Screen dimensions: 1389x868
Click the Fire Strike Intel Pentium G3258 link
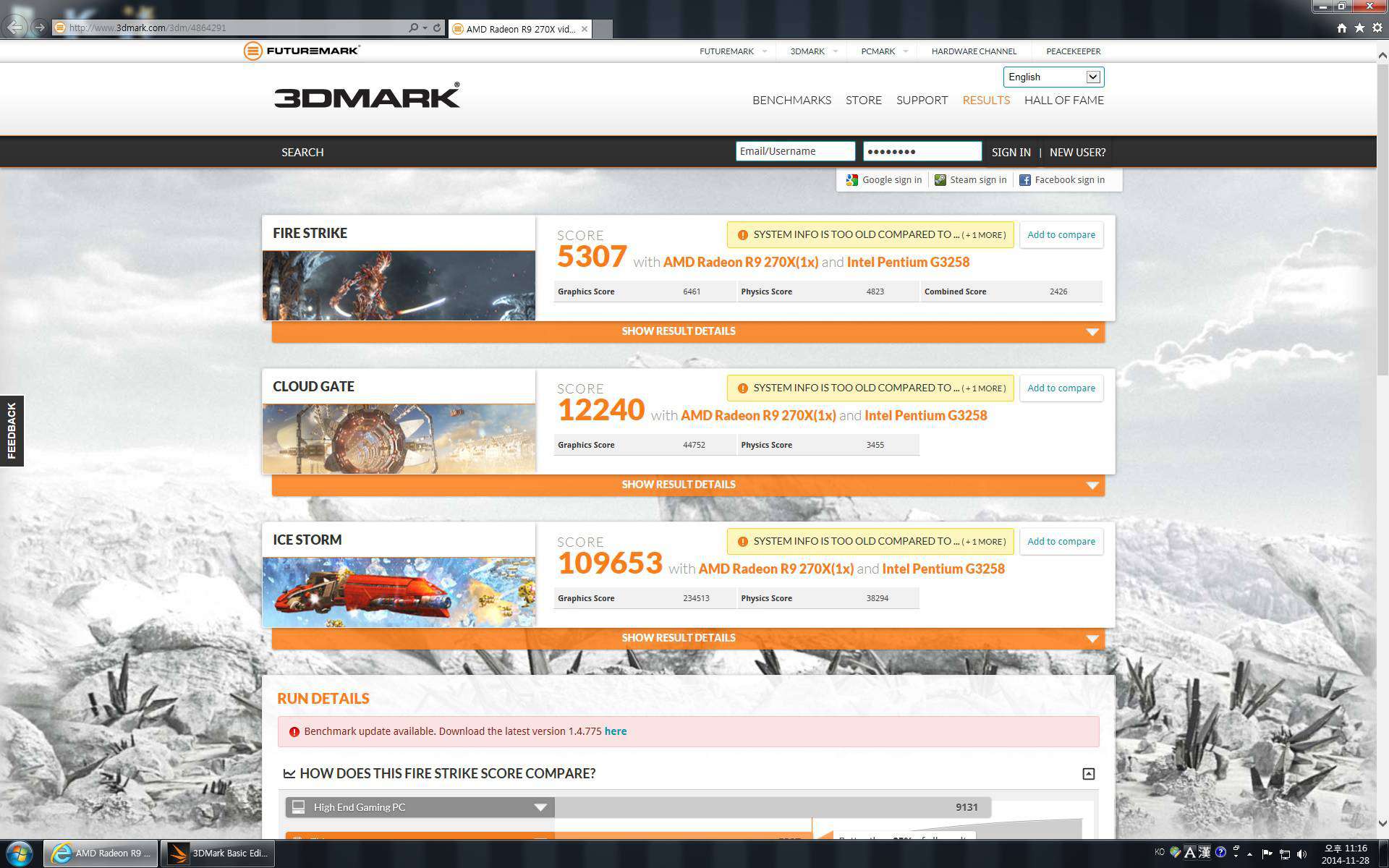click(908, 263)
